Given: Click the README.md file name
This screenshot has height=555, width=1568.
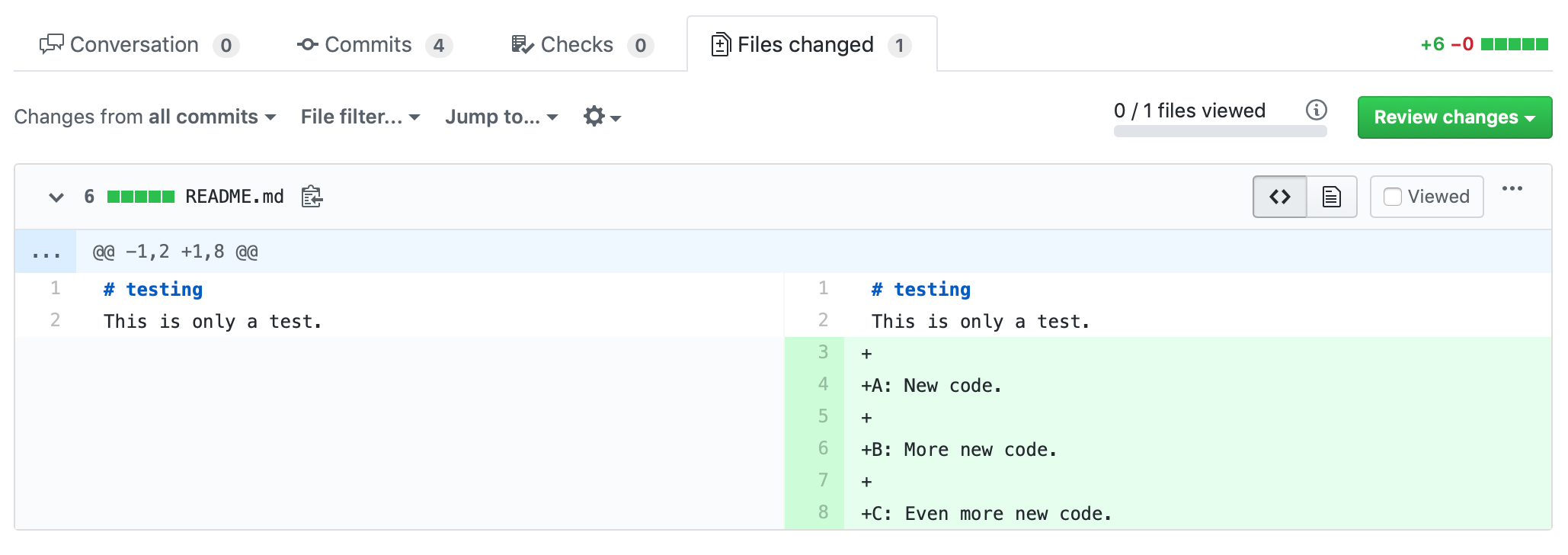Looking at the screenshot, I should coord(235,197).
